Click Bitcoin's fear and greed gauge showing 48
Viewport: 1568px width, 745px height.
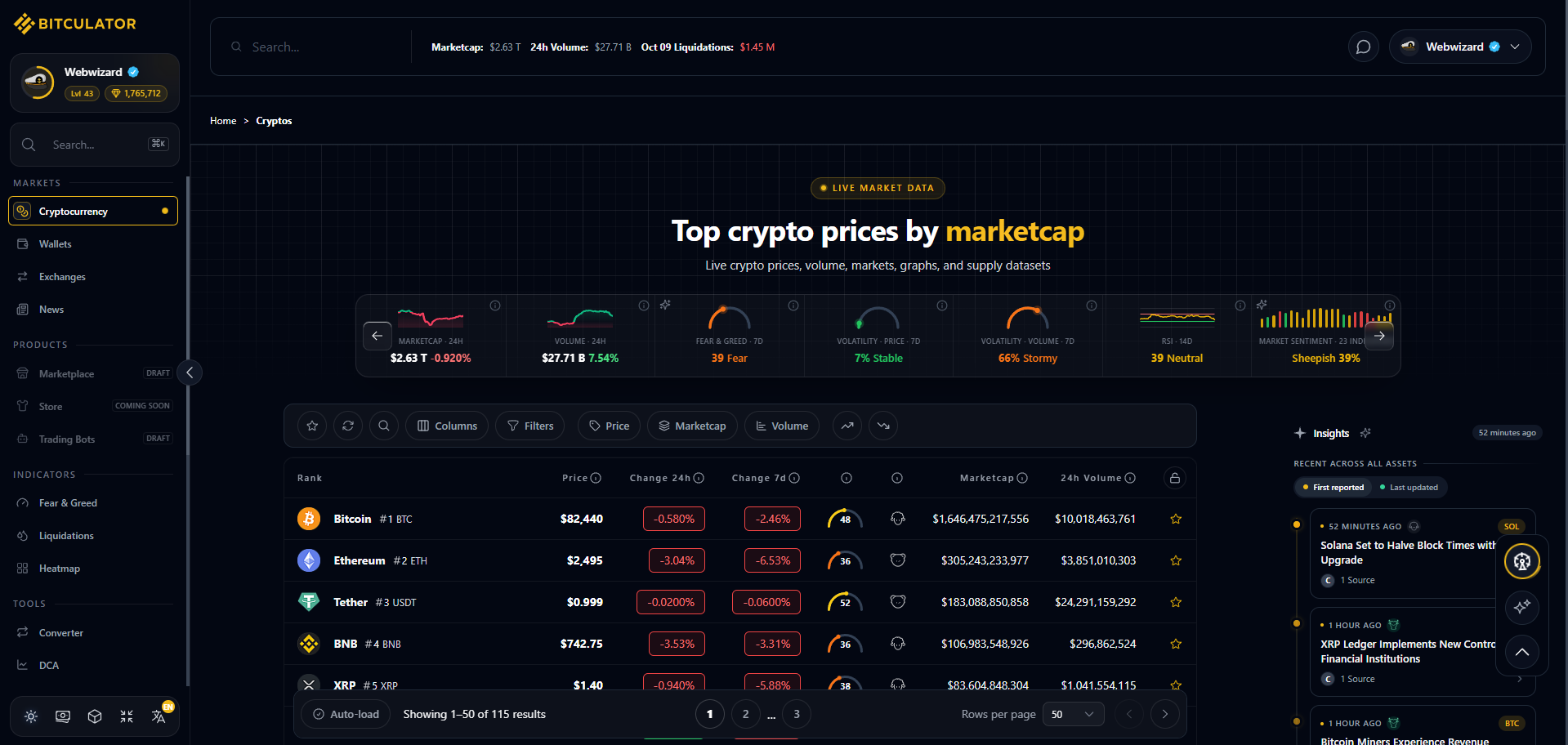pyautogui.click(x=845, y=518)
